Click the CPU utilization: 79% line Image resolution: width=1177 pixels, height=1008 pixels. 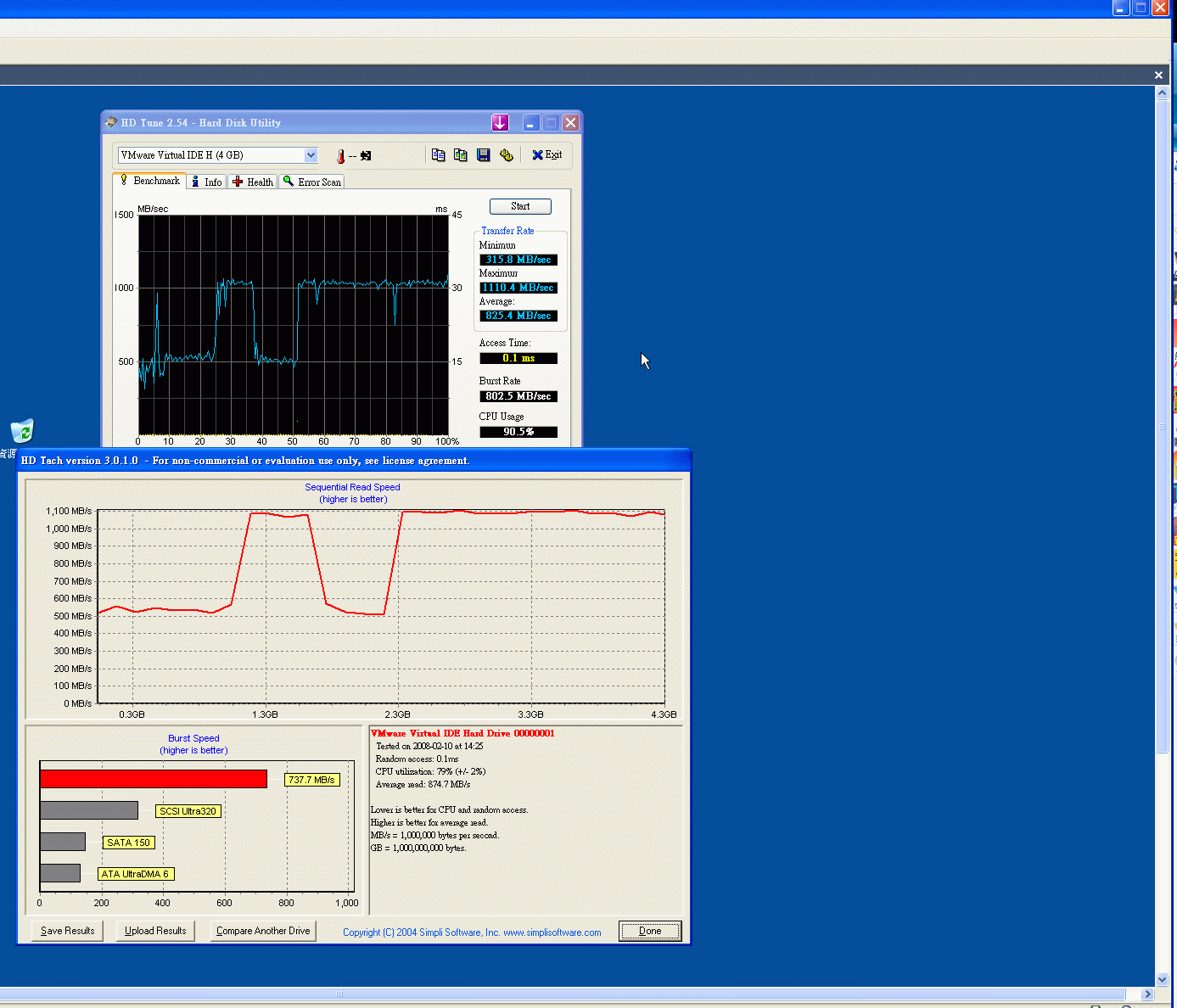point(430,771)
